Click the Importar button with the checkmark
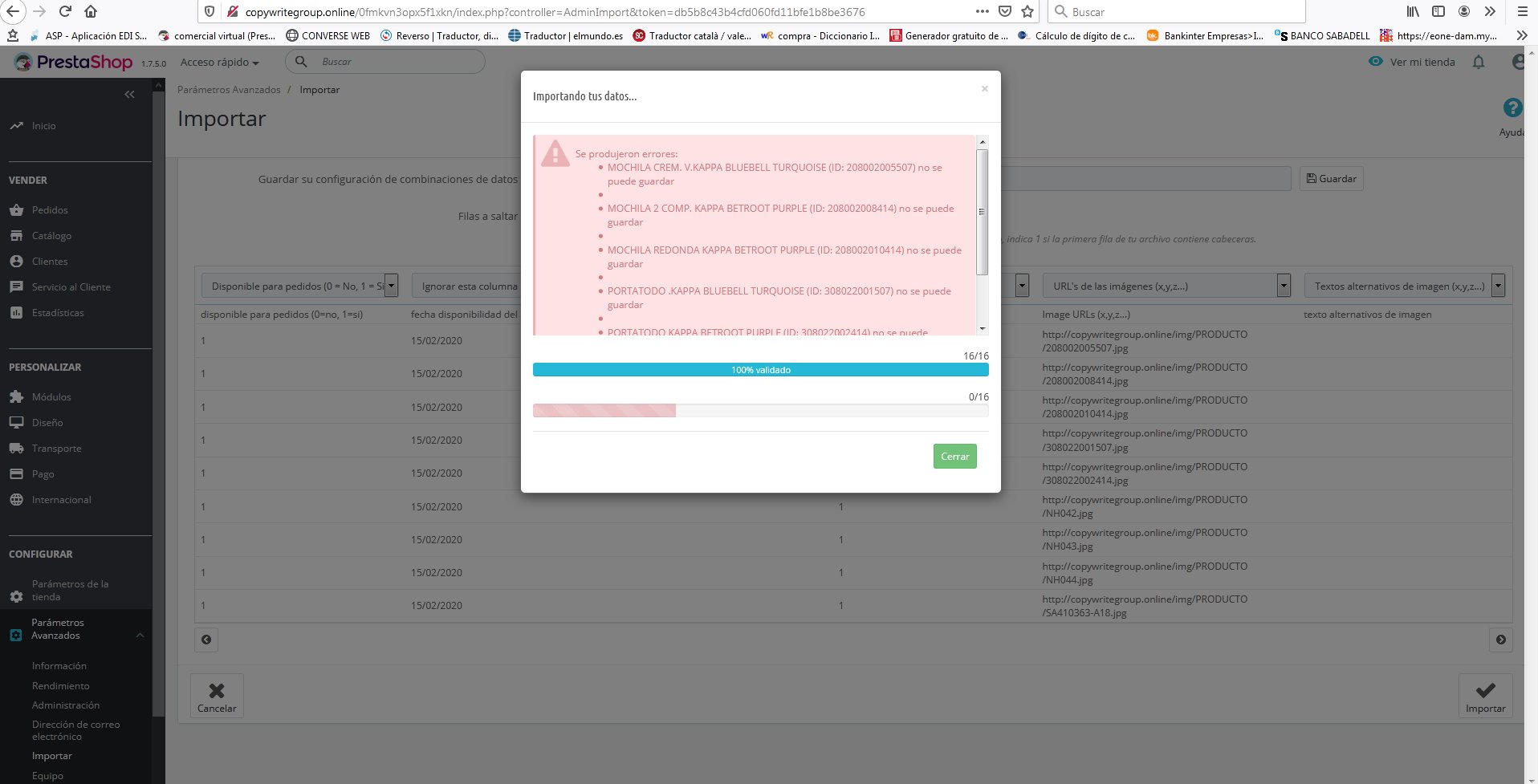The height and width of the screenshot is (784, 1538). click(x=1485, y=695)
